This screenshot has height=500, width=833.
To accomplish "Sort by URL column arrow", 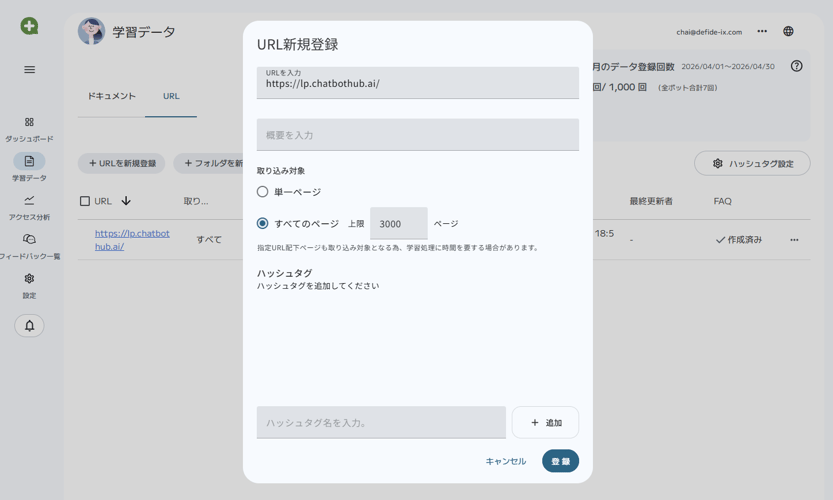I will coord(126,201).
